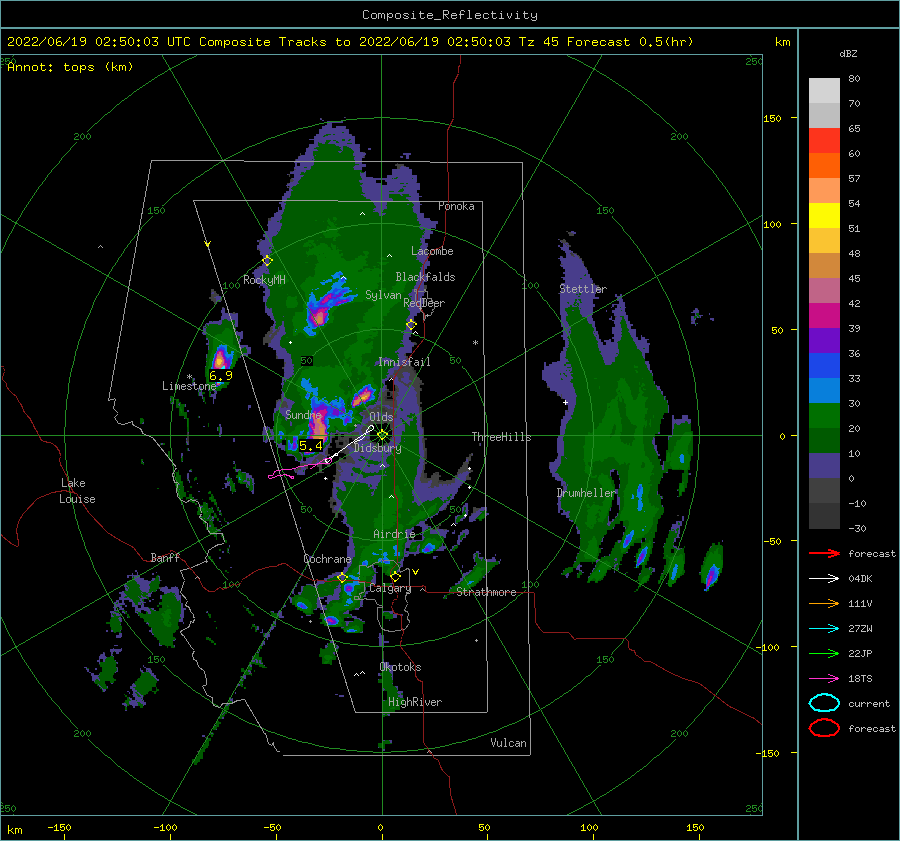
Task: Click the Sundre town label
Action: [x=303, y=414]
